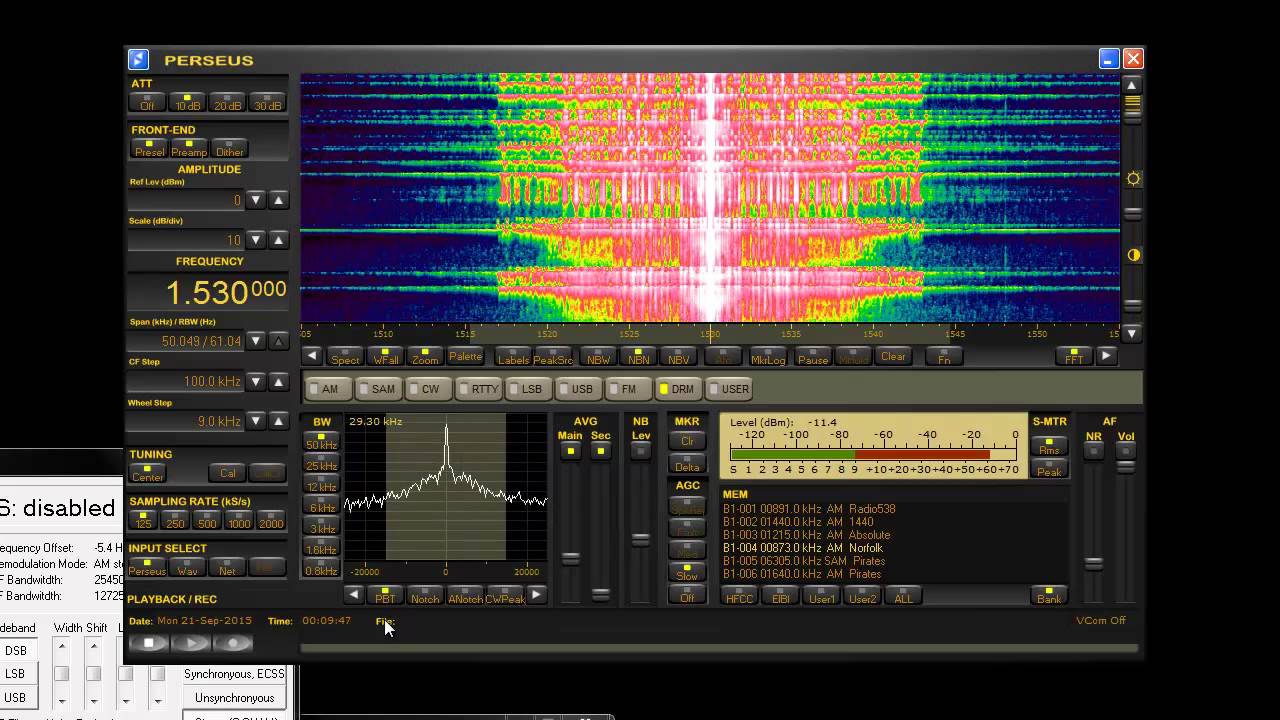The image size is (1280, 720).
Task: Switch to SAM demodulation mode
Action: tap(377, 389)
